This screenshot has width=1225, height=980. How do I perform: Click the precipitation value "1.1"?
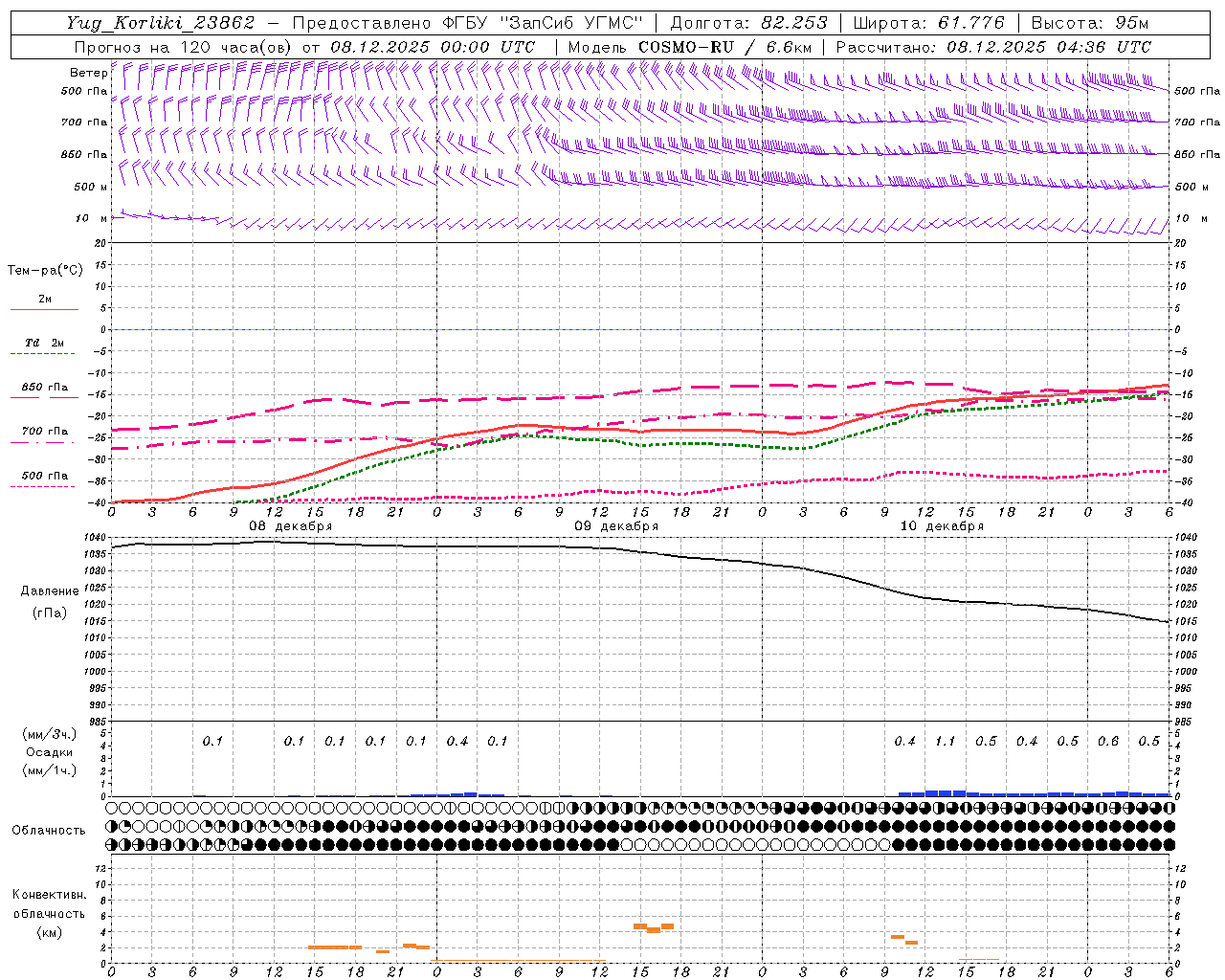(x=945, y=742)
